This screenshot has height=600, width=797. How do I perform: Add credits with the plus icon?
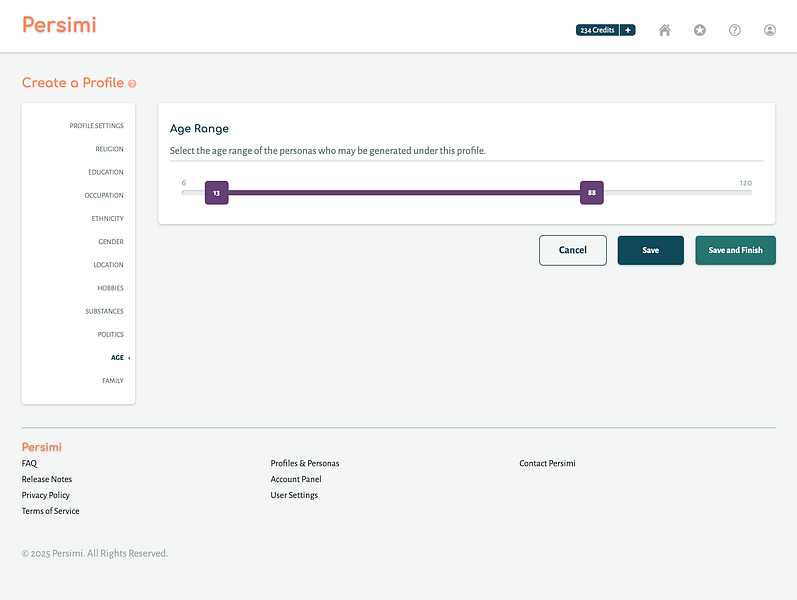(628, 30)
